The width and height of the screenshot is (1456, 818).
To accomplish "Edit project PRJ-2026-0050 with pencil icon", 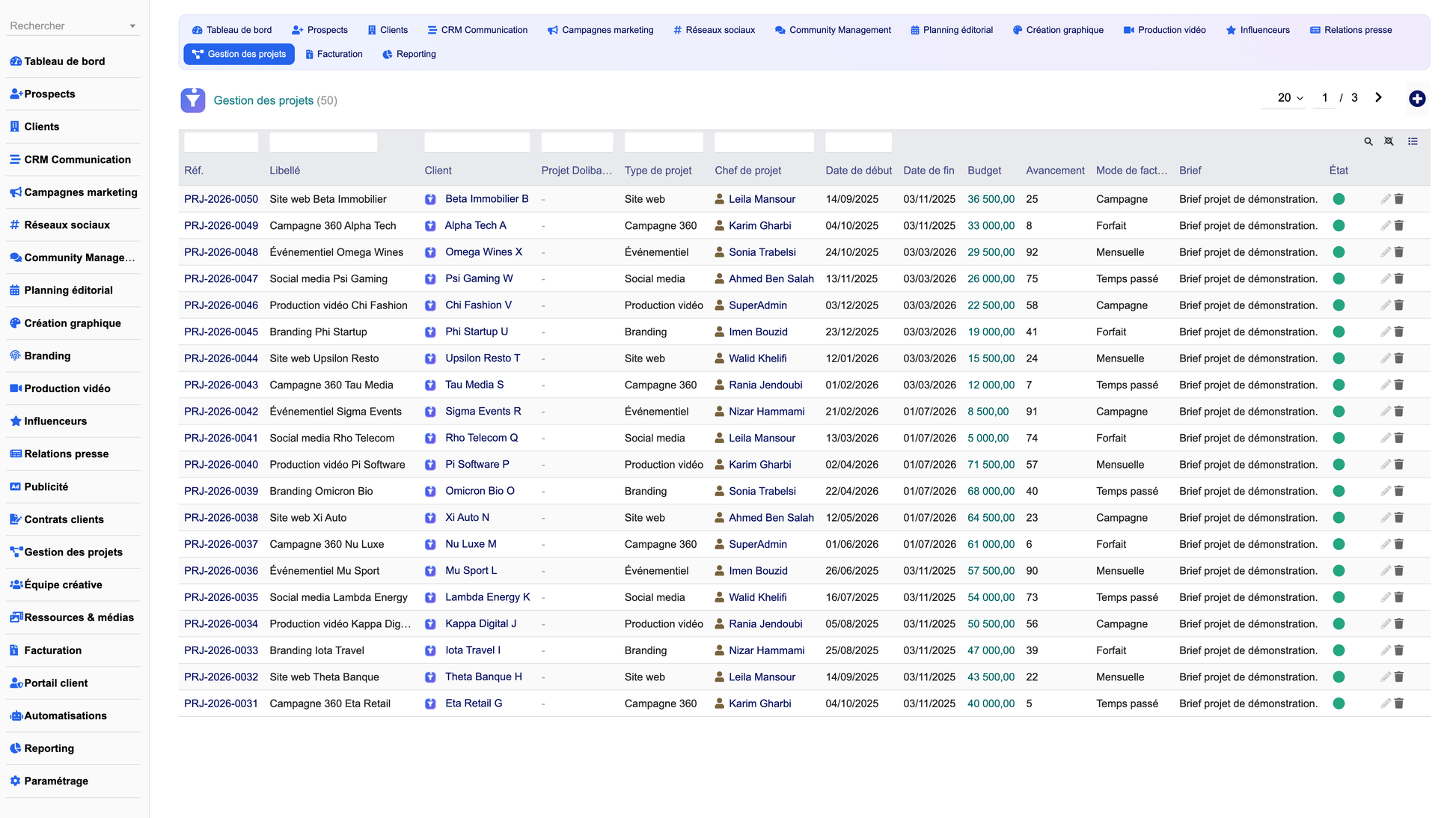I will pos(1385,199).
